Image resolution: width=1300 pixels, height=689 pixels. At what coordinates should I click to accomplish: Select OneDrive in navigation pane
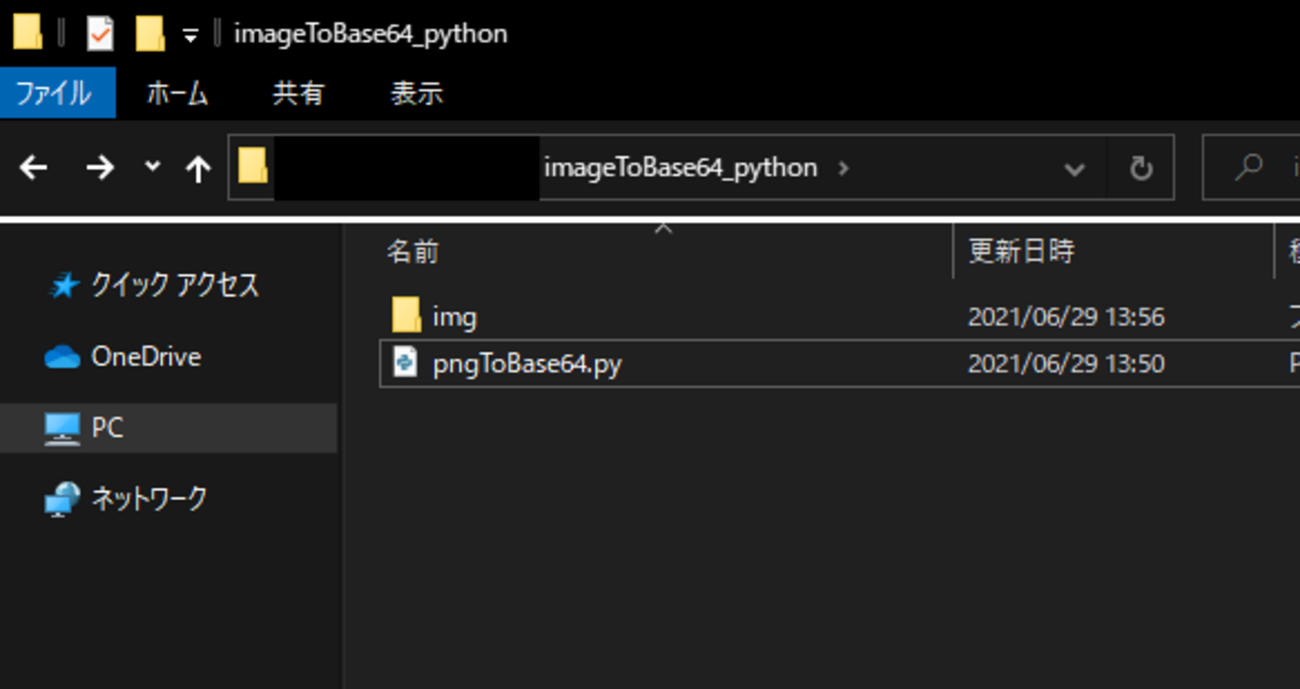click(146, 357)
